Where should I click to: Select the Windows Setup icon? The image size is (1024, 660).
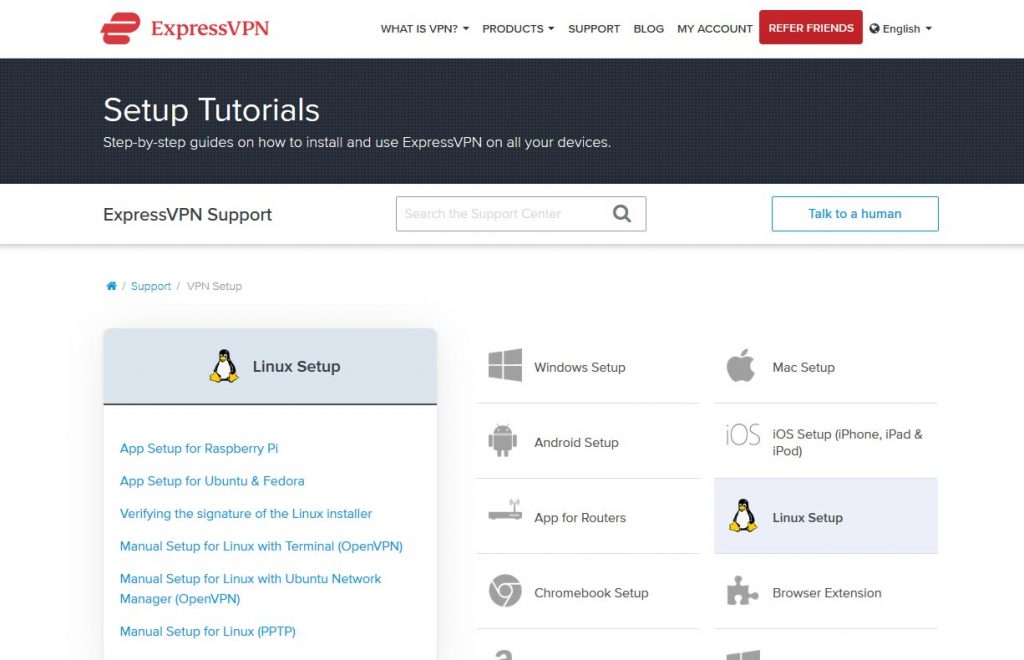(505, 366)
